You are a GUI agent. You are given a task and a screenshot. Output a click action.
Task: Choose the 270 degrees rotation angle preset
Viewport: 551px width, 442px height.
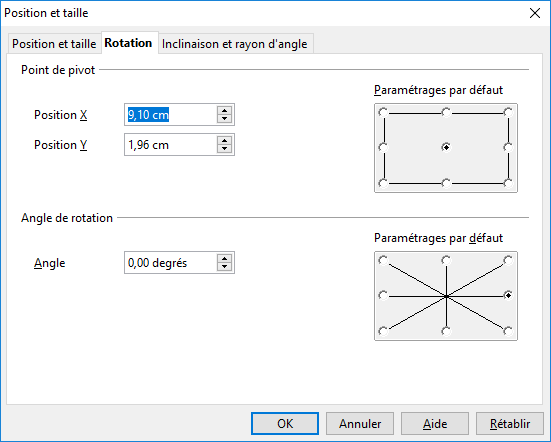coord(446,331)
